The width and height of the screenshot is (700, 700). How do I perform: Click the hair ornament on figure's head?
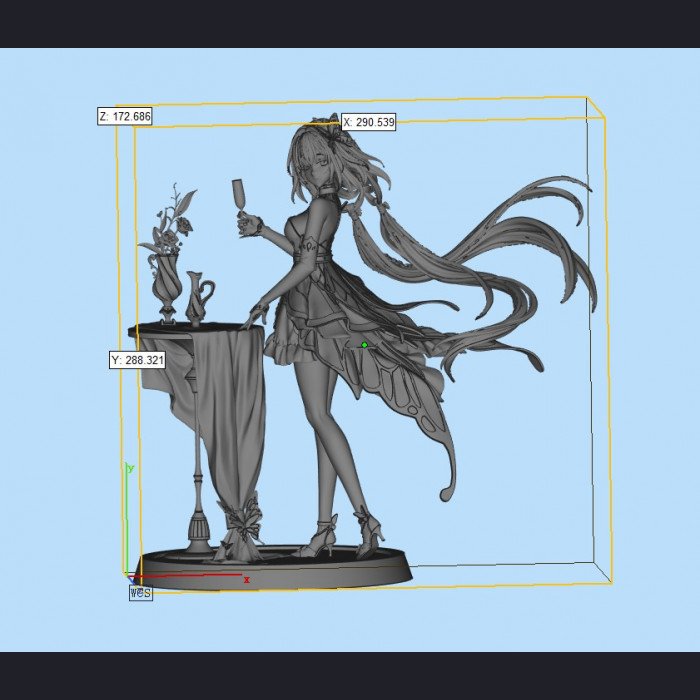(x=328, y=127)
